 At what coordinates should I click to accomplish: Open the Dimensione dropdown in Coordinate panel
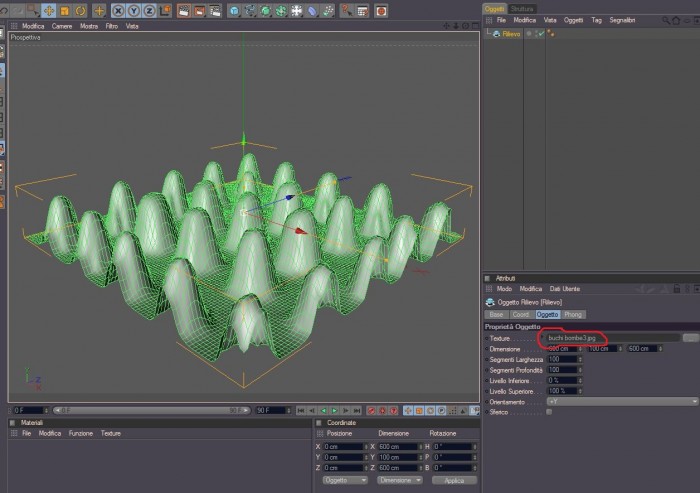400,480
